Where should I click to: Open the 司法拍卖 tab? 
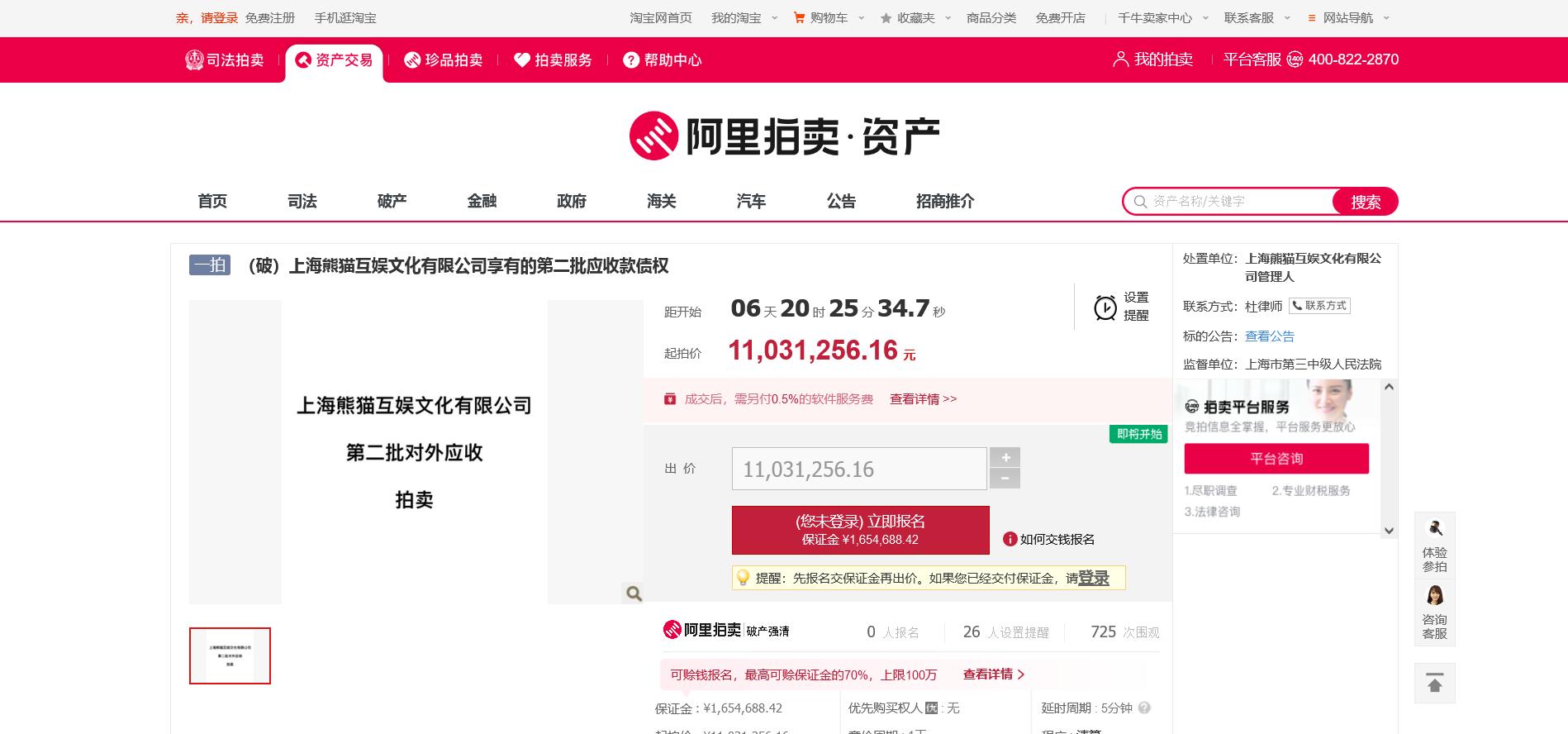(x=225, y=60)
